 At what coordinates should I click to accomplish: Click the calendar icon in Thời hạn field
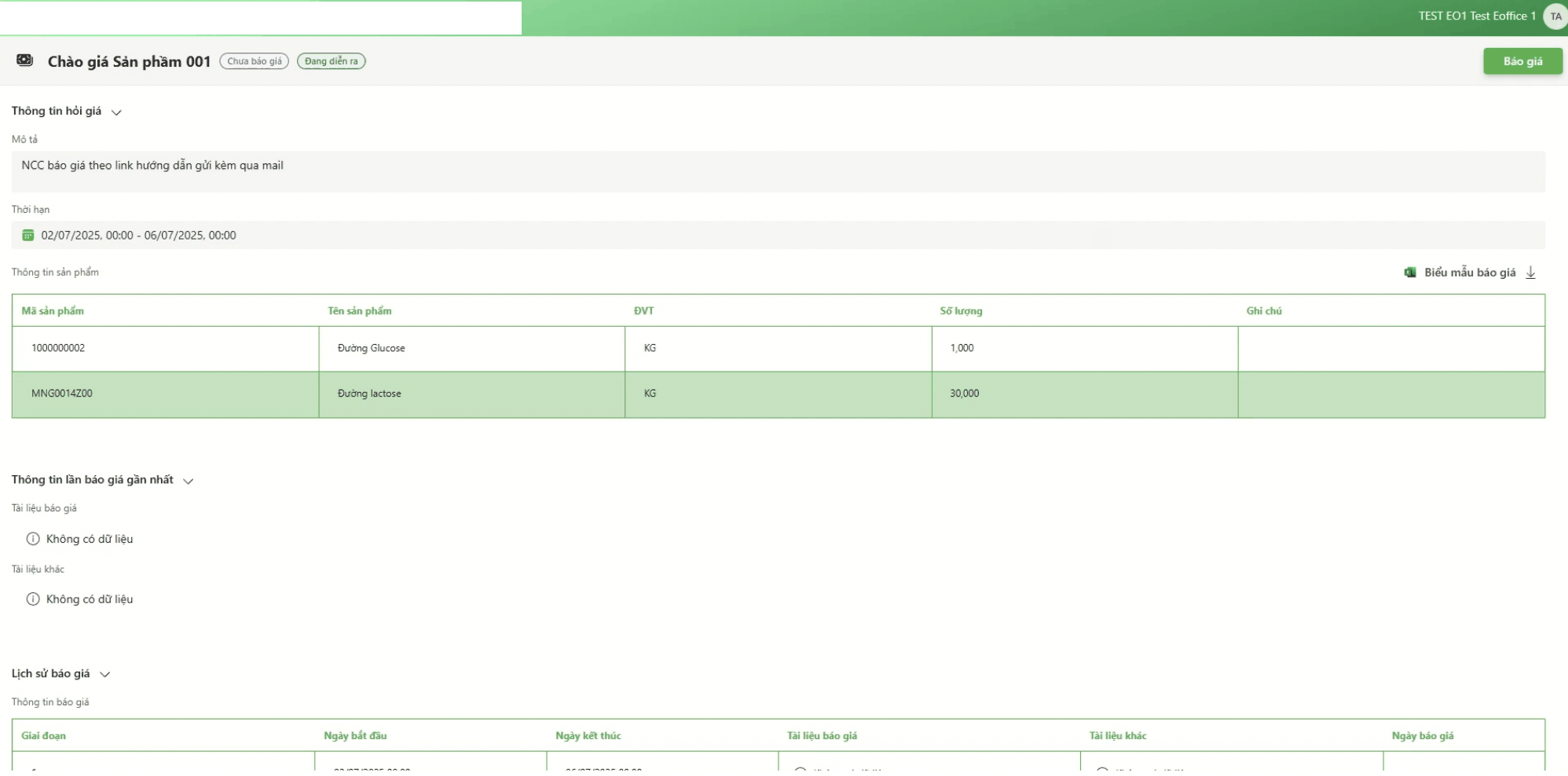28,235
